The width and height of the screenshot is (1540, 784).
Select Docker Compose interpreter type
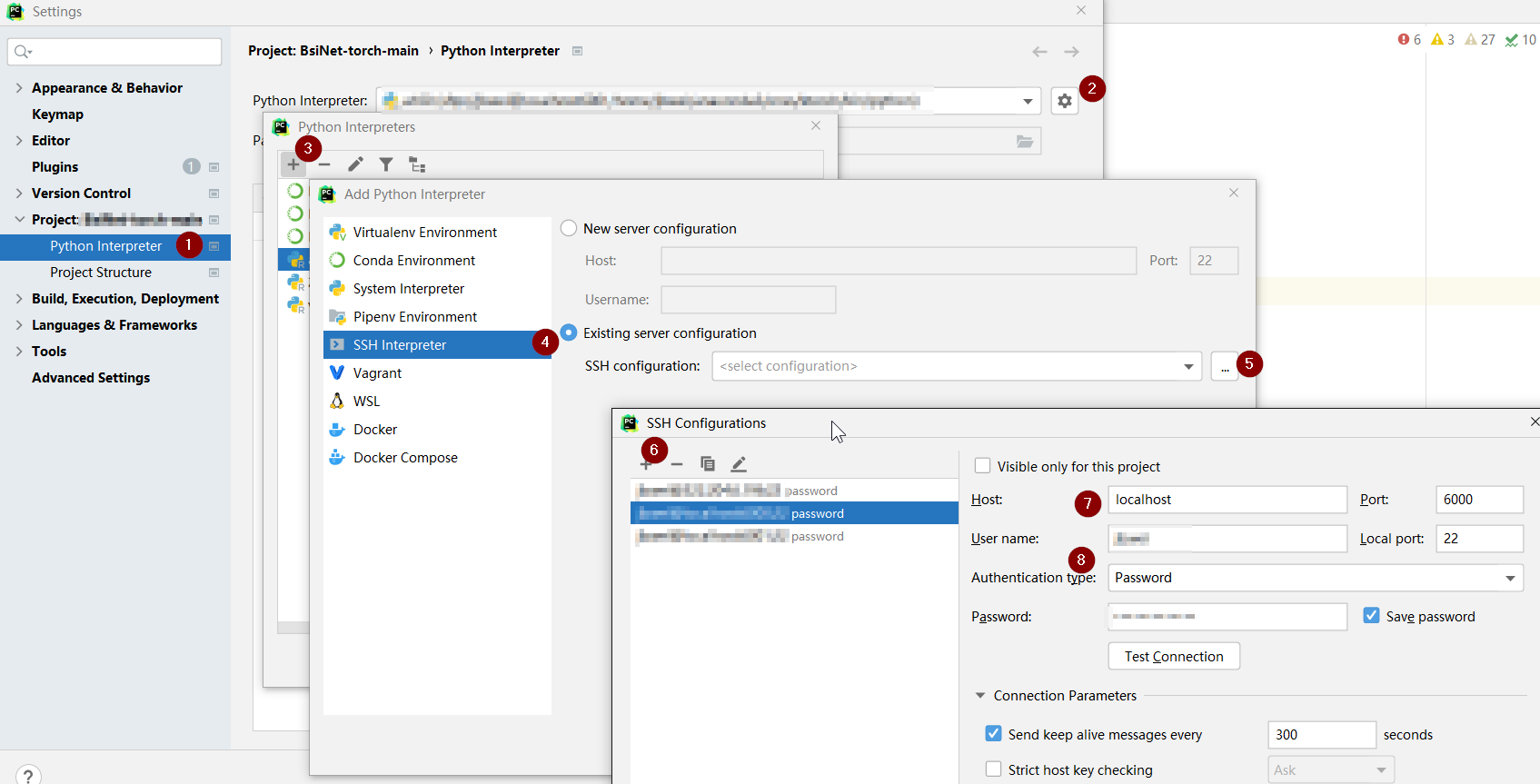click(437, 458)
